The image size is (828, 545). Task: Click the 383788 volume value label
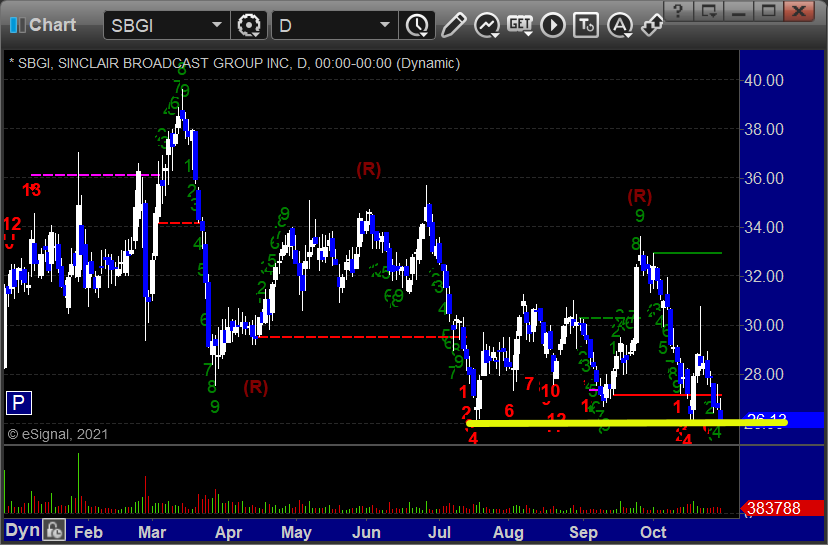pos(774,508)
